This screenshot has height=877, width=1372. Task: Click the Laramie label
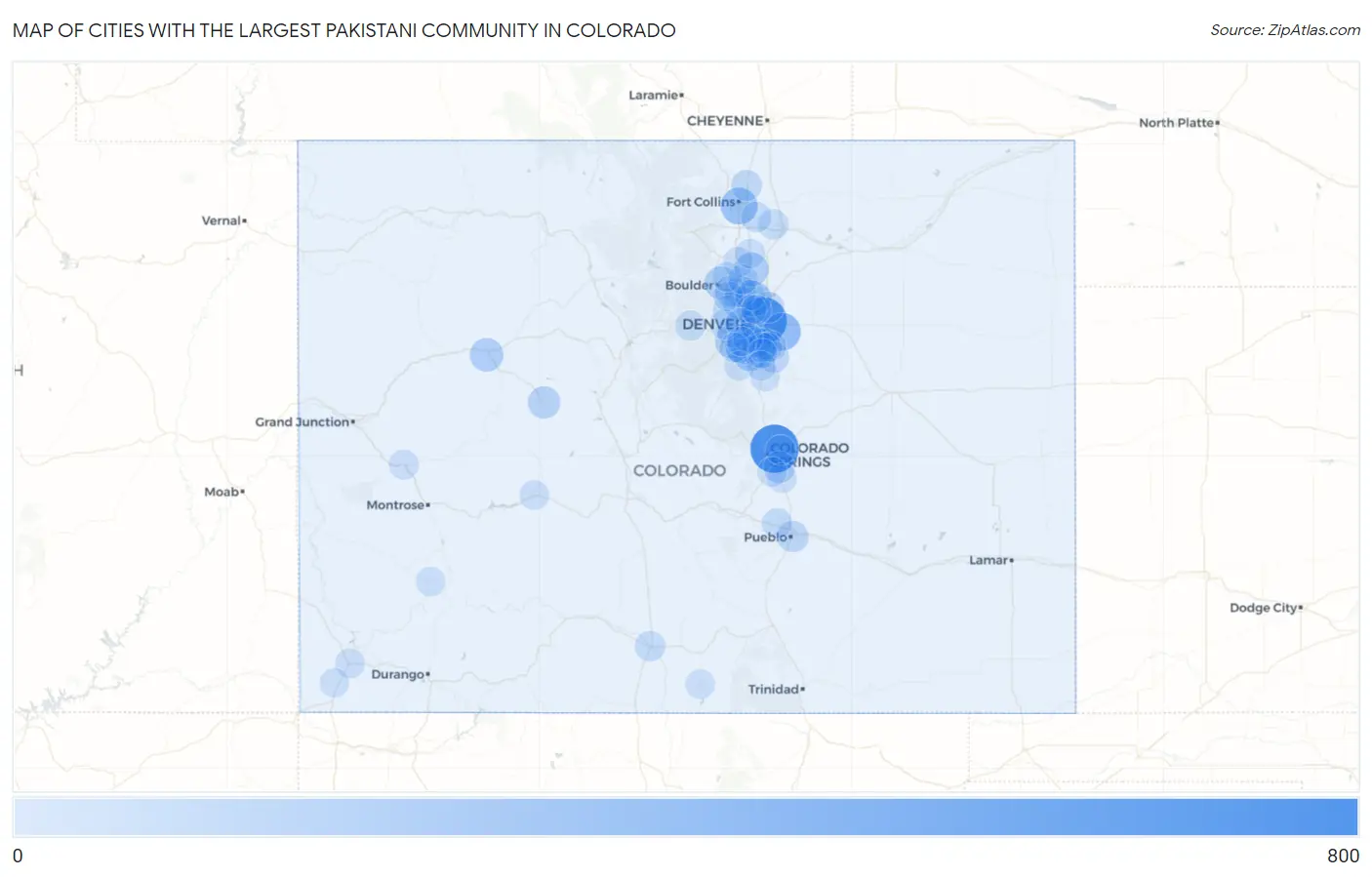point(654,95)
